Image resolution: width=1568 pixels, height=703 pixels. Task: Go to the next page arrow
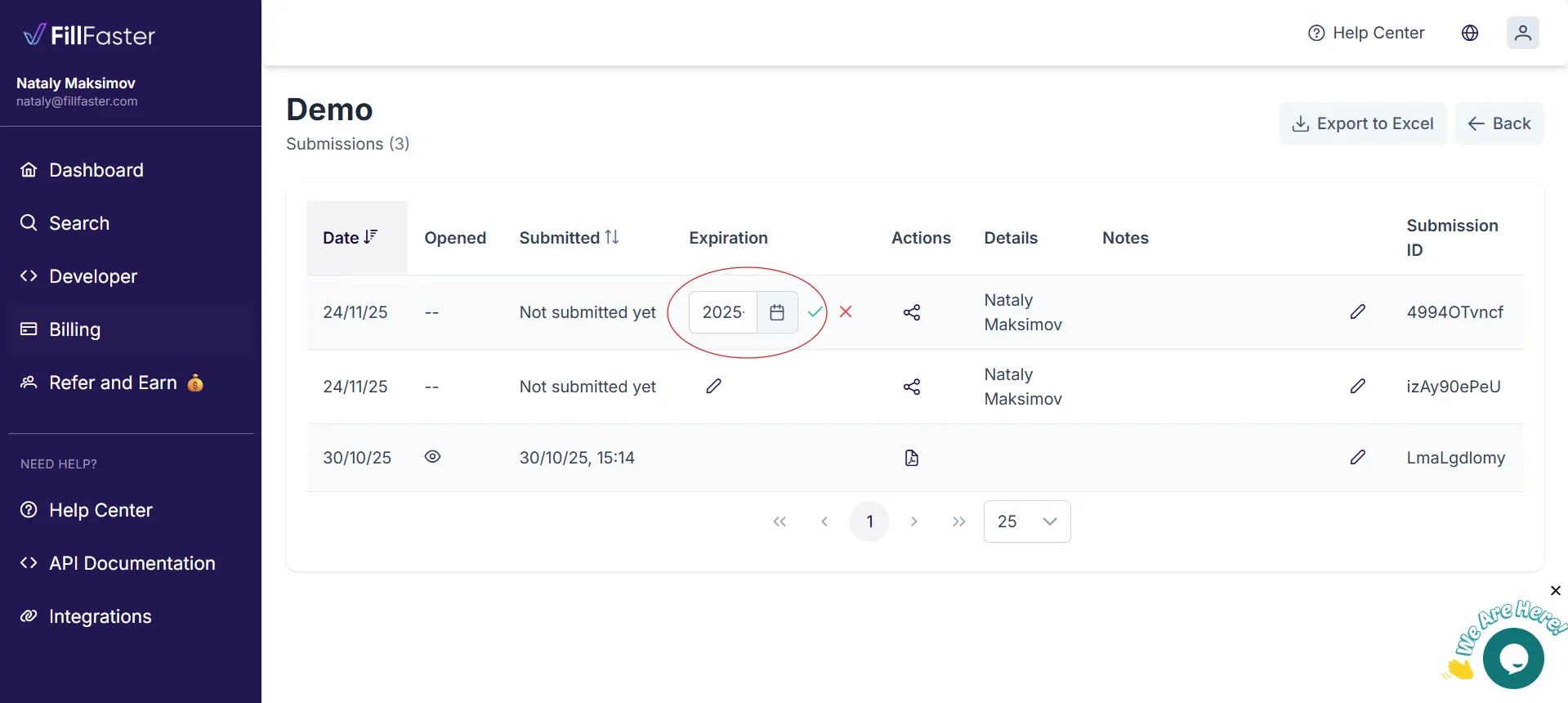point(914,522)
